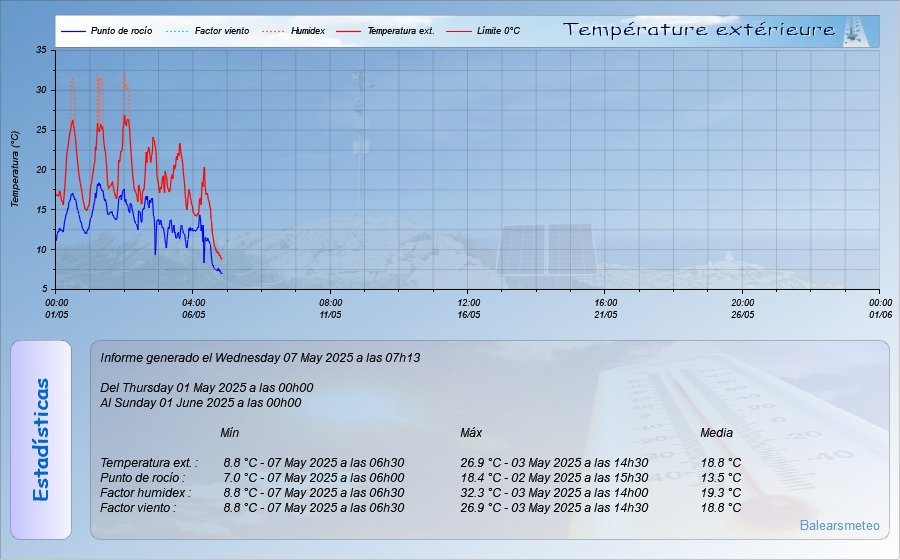The width and height of the screenshot is (900, 560).
Task: Click the 'Temperatura (°C)' y-axis label
Action: 15,169
